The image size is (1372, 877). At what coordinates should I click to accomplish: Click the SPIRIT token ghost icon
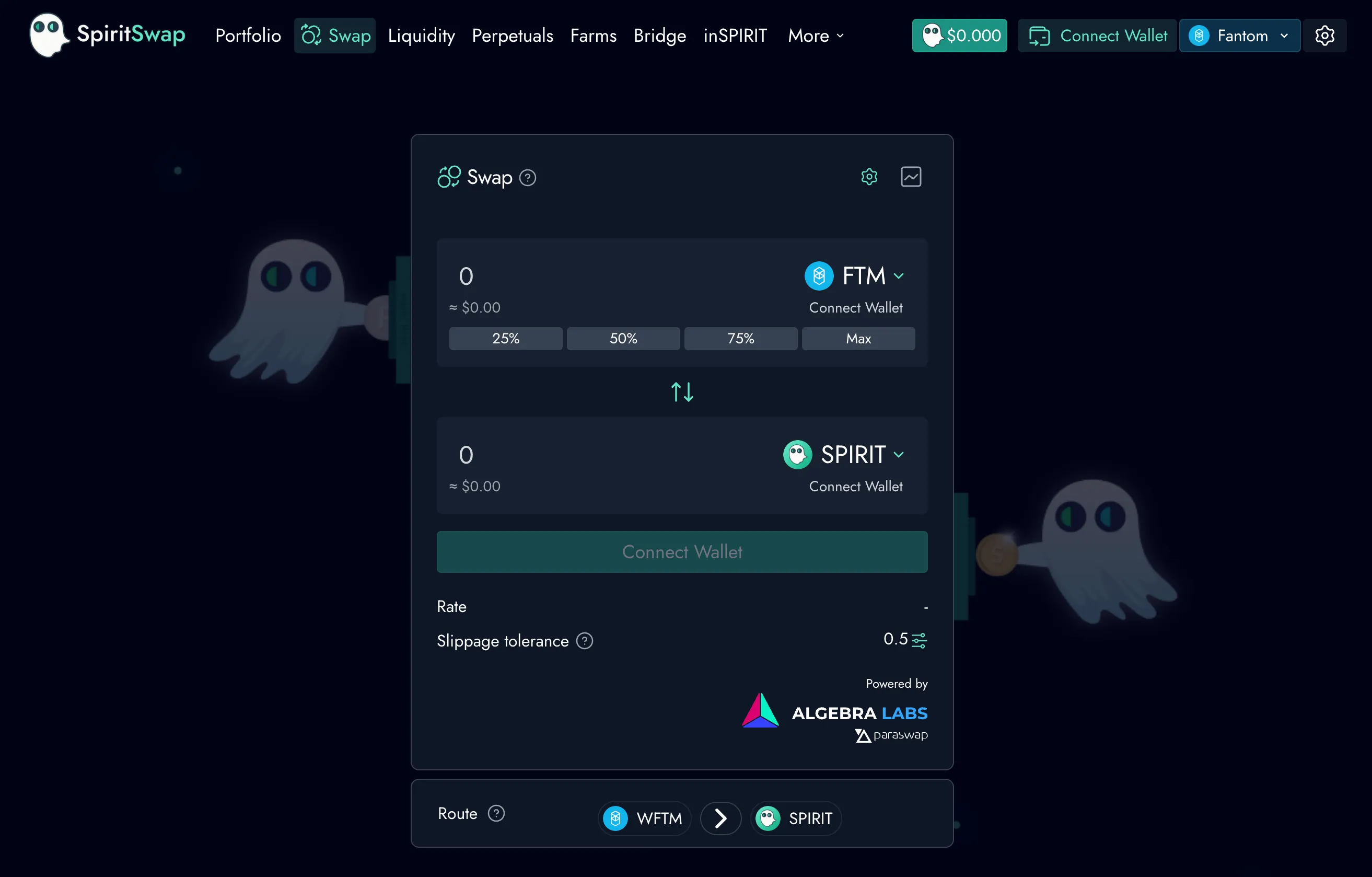(797, 455)
